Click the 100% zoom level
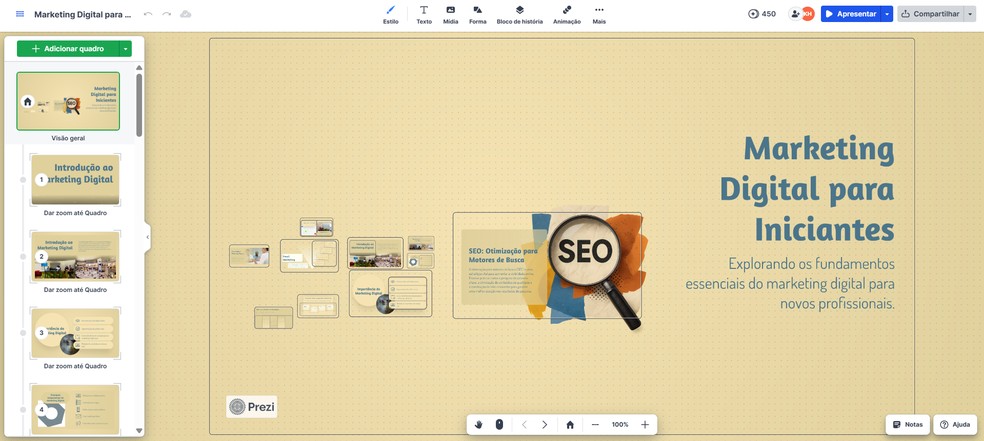984x441 pixels. [620, 425]
